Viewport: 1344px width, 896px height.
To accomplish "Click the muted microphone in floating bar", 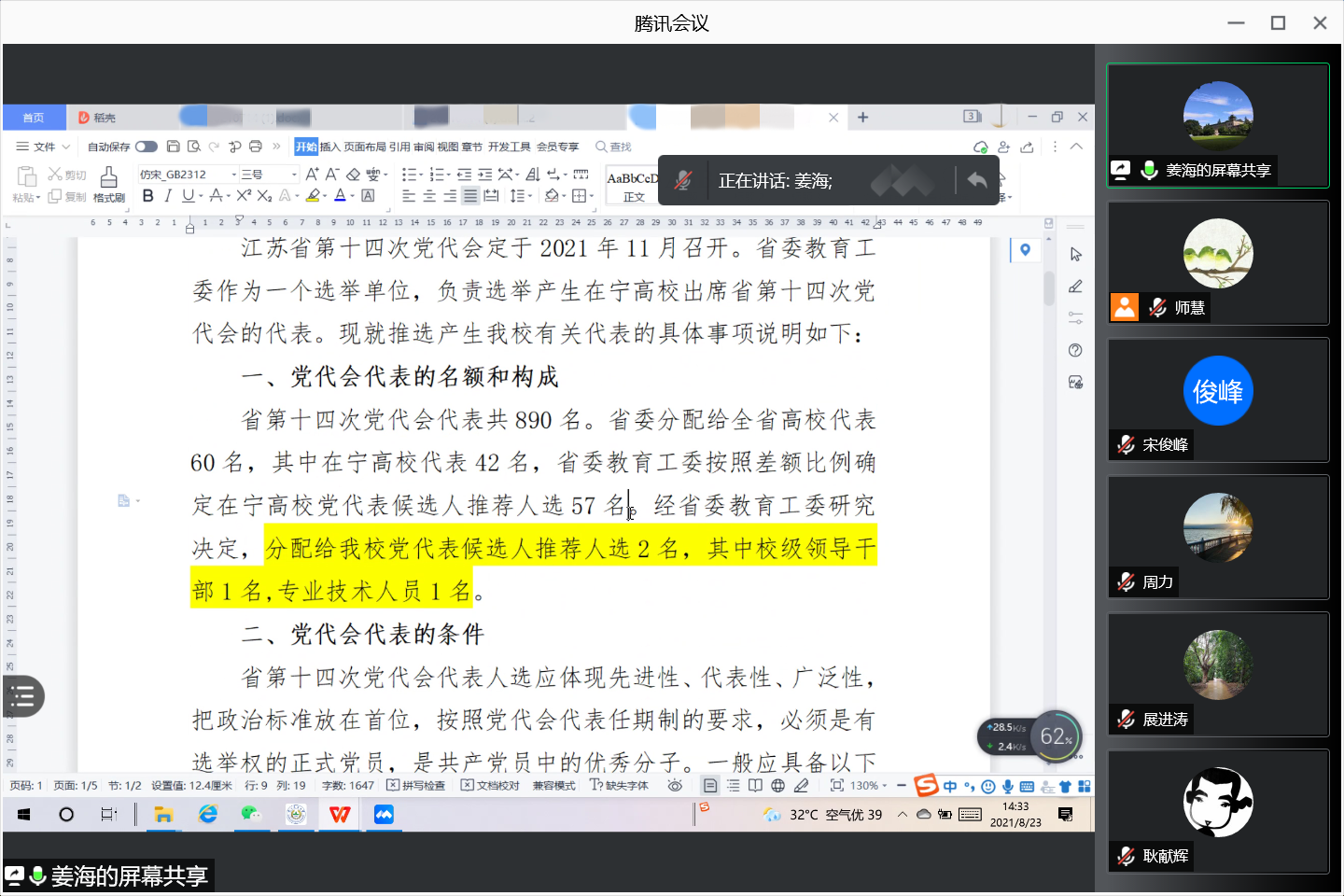I will click(683, 181).
